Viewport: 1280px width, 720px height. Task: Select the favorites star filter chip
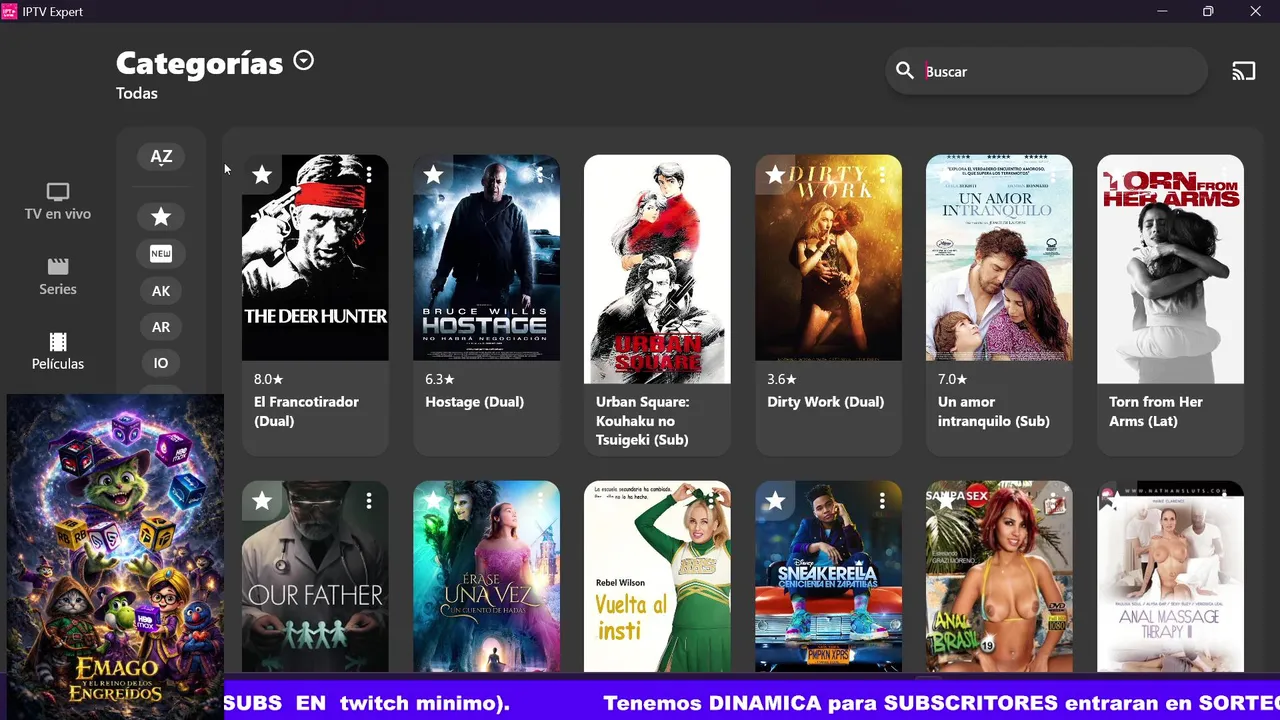pos(161,216)
